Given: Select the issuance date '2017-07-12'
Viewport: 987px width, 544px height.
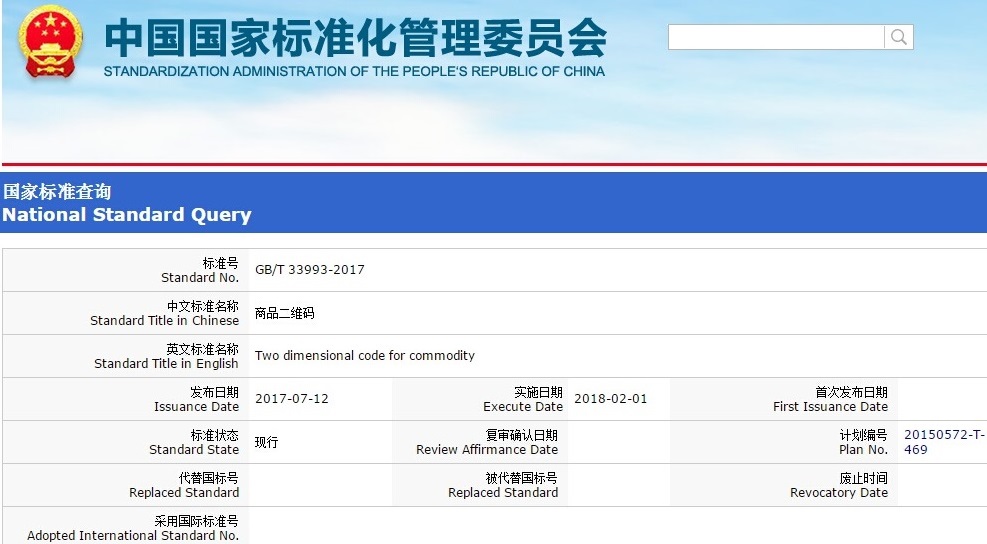Looking at the screenshot, I should tap(292, 399).
